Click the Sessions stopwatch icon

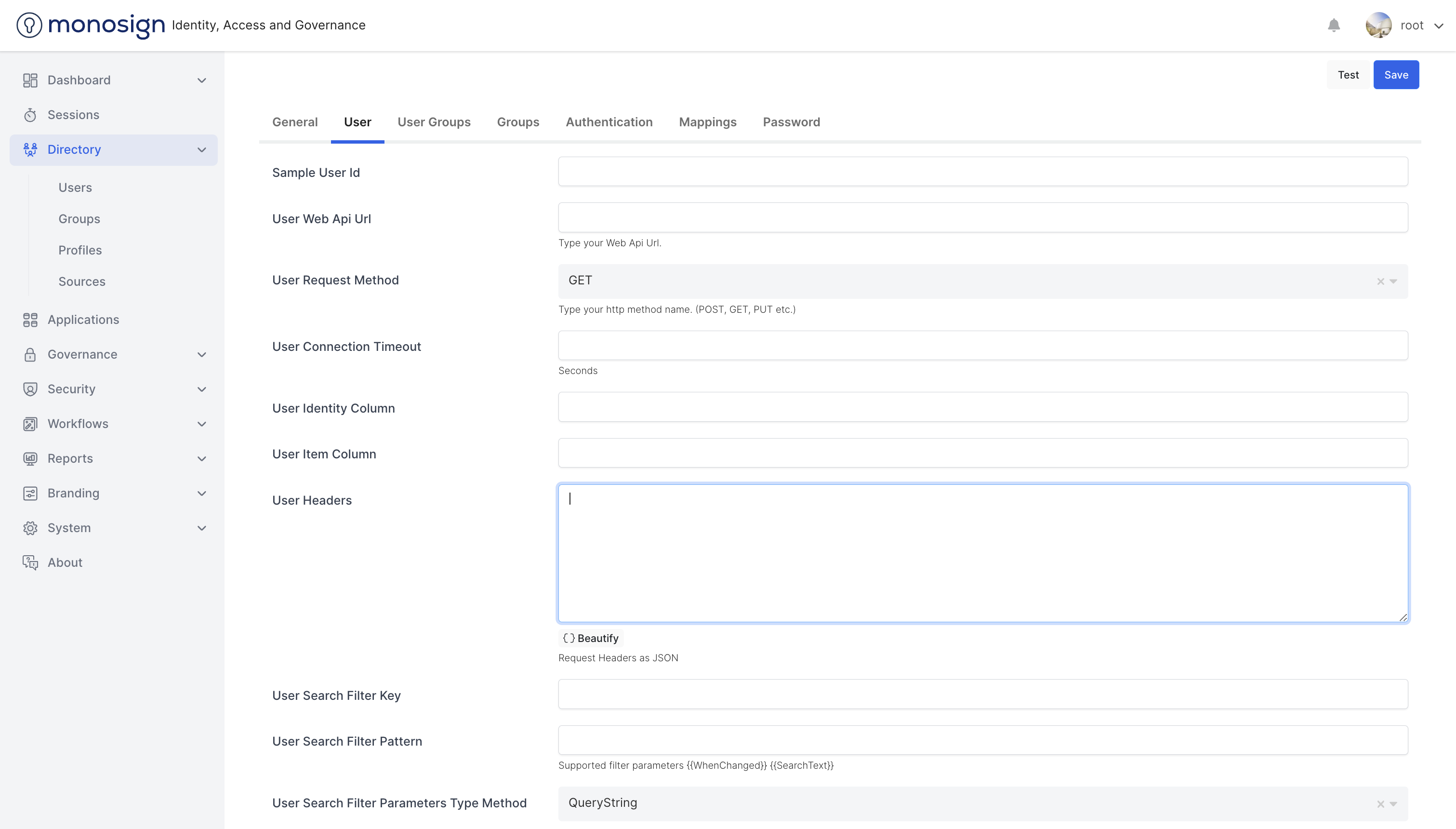click(x=30, y=115)
